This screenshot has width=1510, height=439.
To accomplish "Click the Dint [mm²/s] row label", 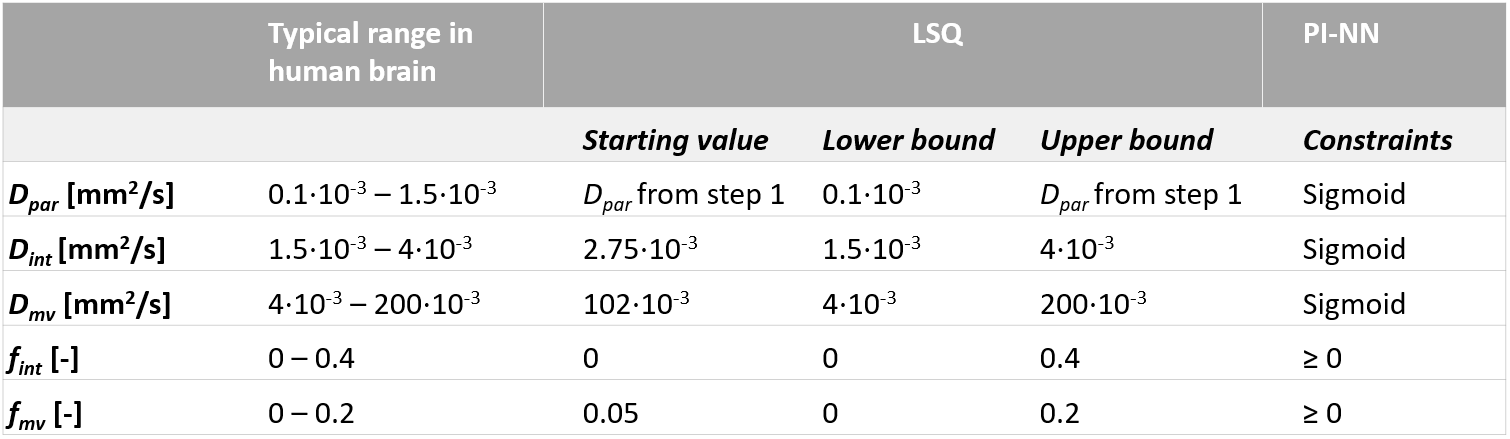I will [x=87, y=249].
